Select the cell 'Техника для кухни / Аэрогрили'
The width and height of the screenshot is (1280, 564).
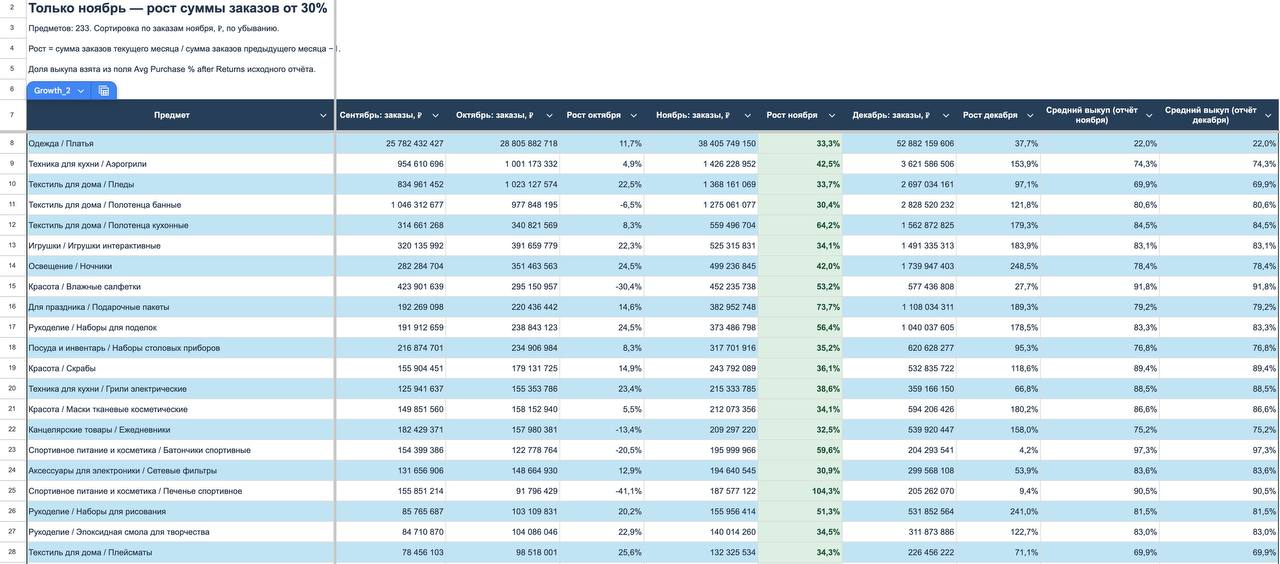click(180, 164)
